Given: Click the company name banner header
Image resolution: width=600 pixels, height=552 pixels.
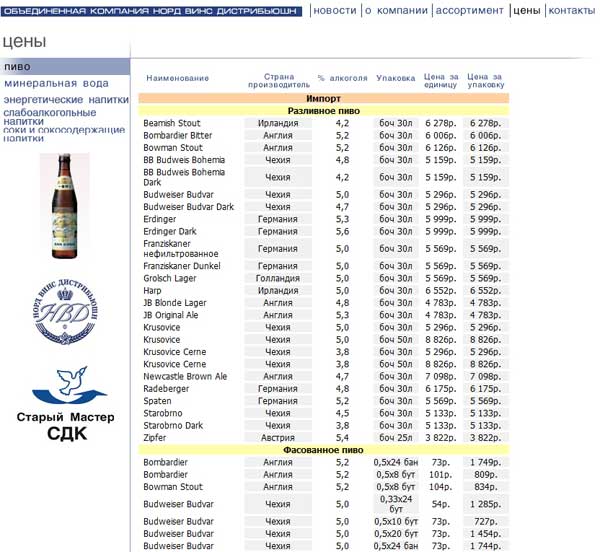Looking at the screenshot, I should point(151,11).
